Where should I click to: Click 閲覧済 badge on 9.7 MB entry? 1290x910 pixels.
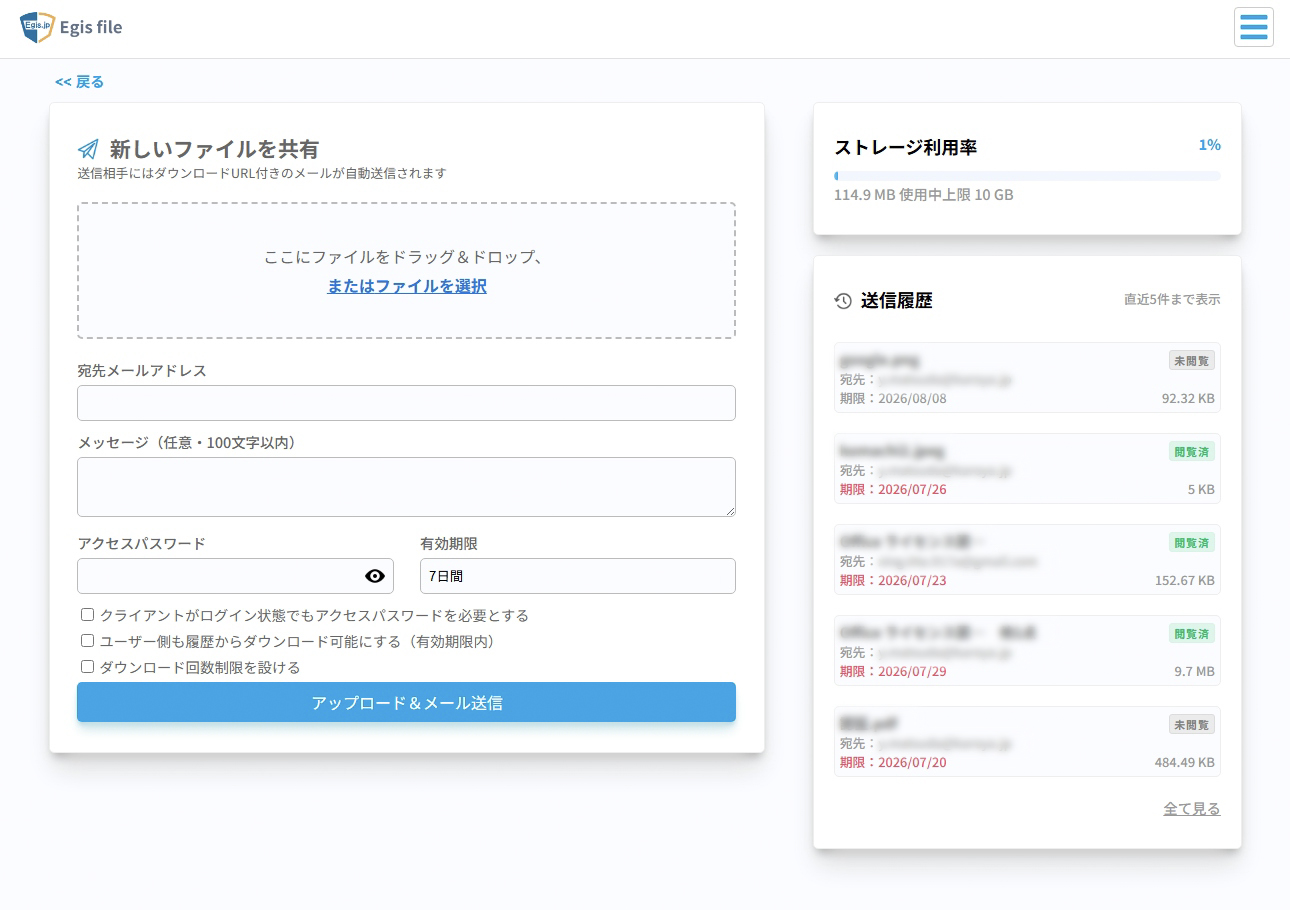point(1192,634)
